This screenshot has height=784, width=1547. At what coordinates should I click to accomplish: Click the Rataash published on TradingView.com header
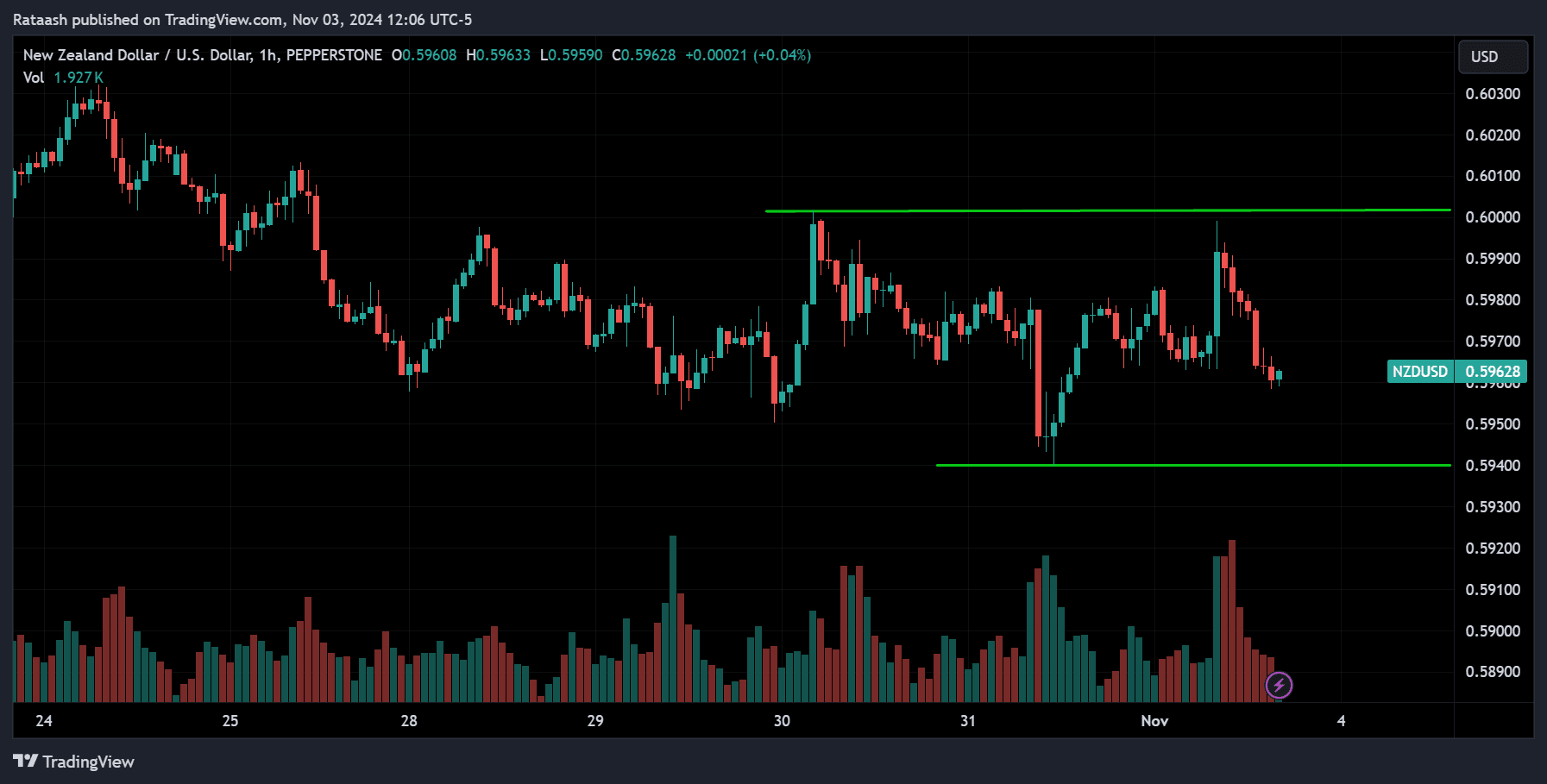(242, 20)
